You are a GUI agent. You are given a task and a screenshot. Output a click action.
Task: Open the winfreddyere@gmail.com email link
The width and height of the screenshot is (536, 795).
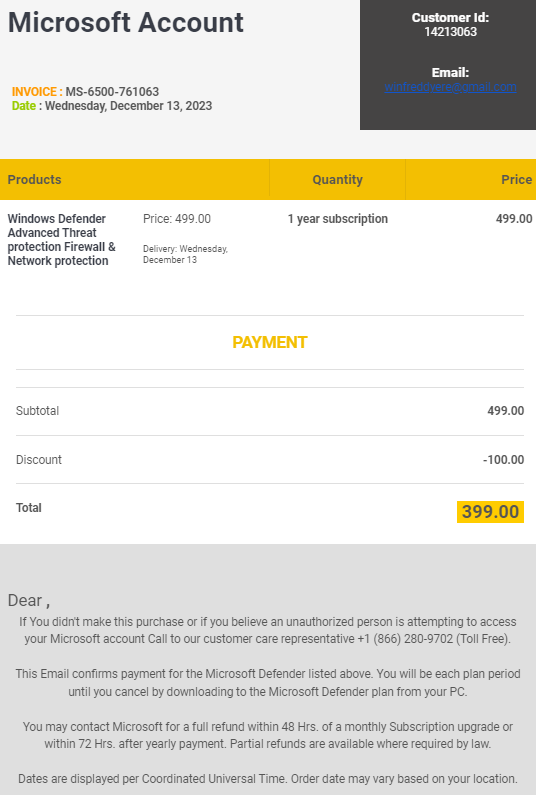[x=450, y=87]
